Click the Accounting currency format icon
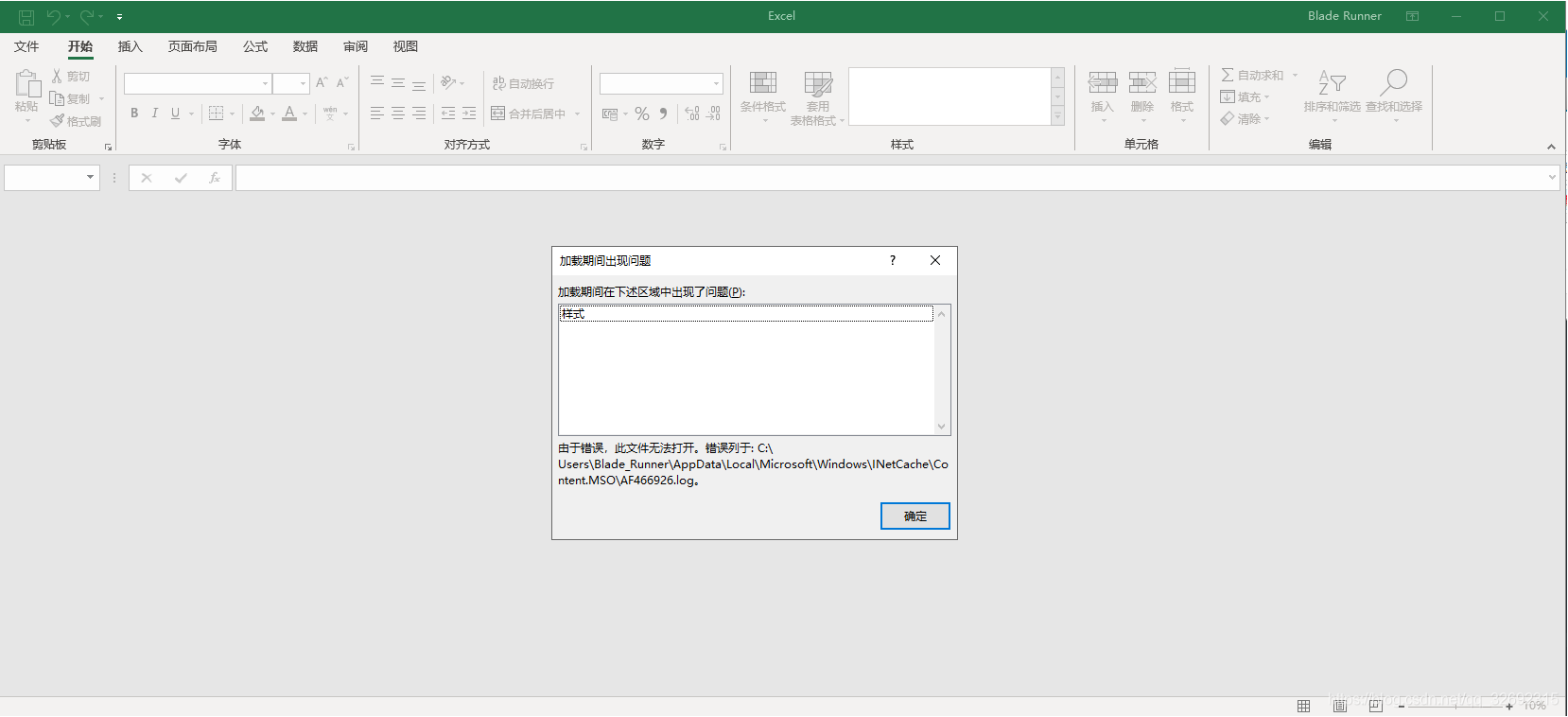 coord(610,114)
